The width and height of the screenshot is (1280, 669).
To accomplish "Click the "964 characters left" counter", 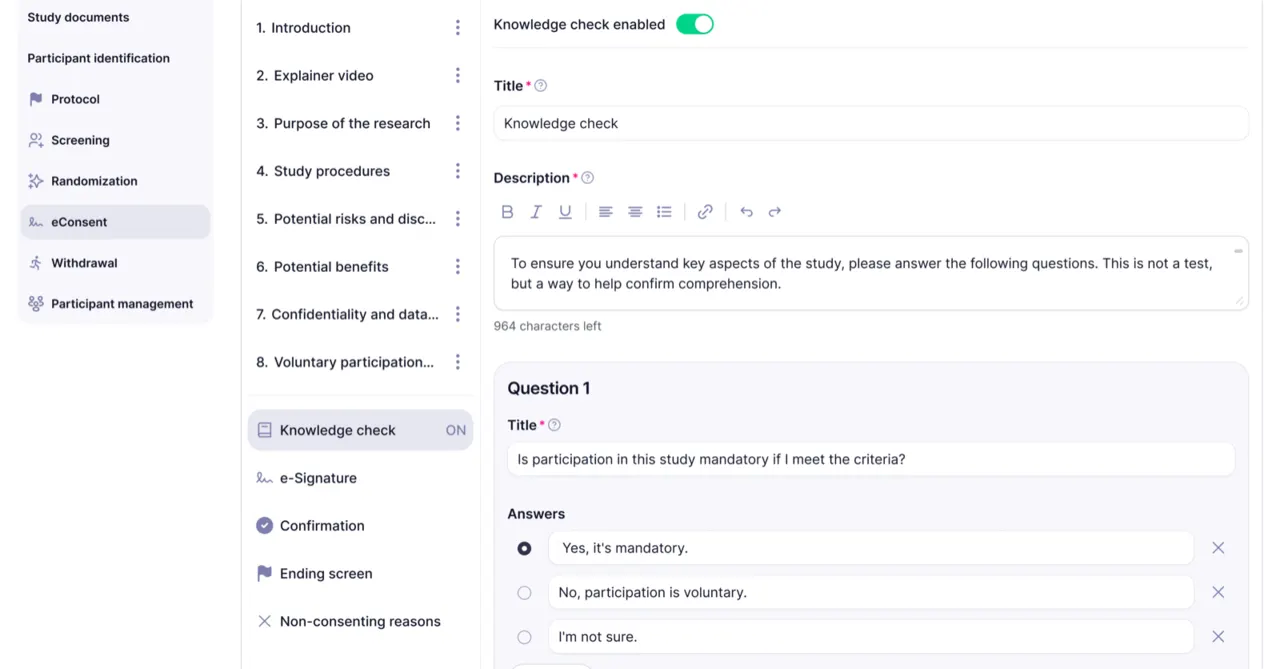I will [547, 326].
